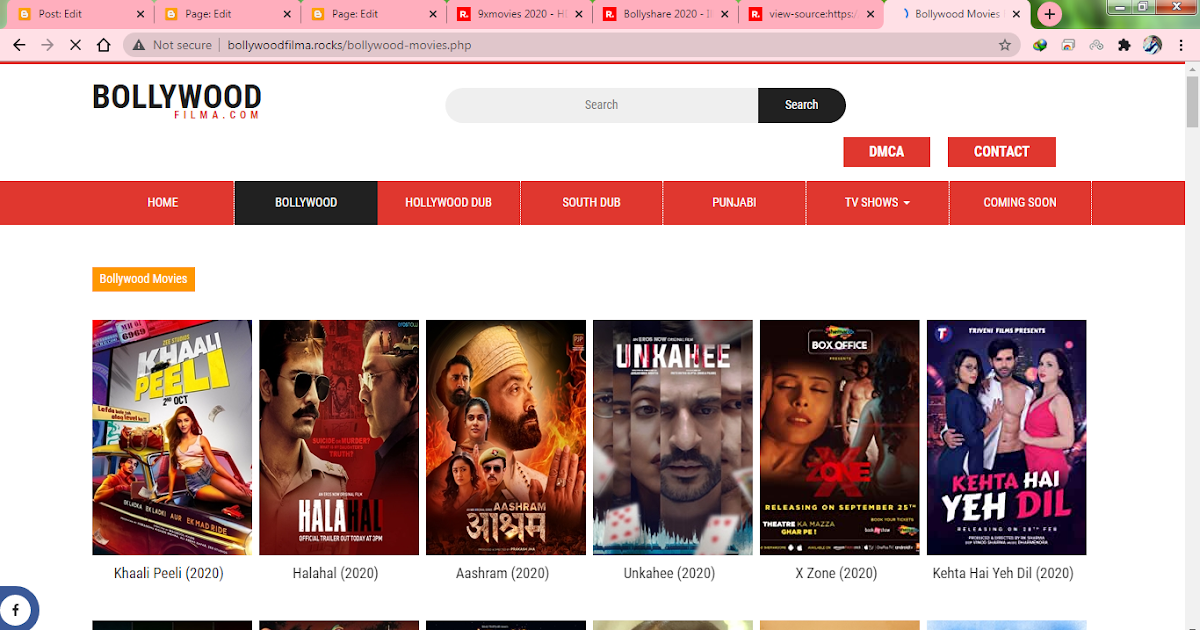Click the red CONTACT button
The image size is (1200, 630).
coord(1001,152)
